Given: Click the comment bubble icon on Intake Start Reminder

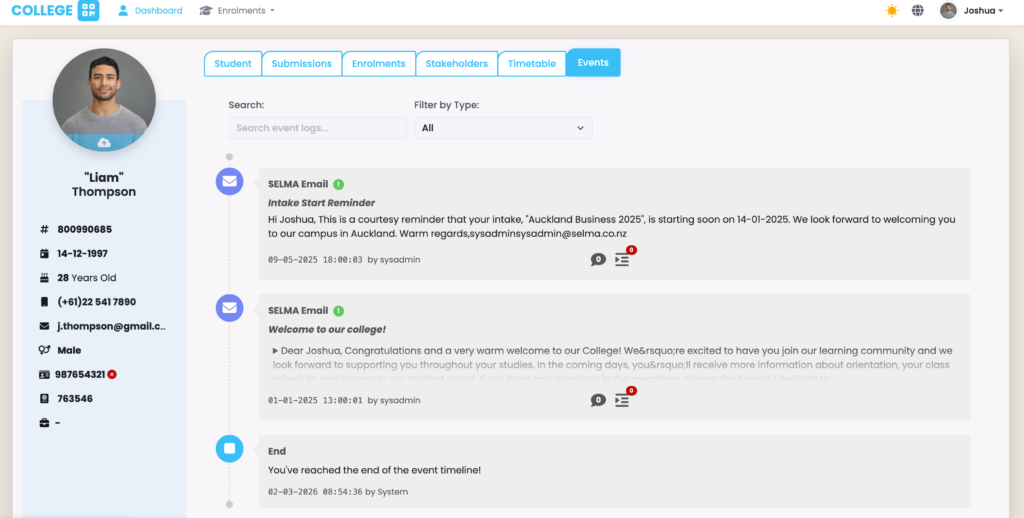Looking at the screenshot, I should pyautogui.click(x=598, y=259).
